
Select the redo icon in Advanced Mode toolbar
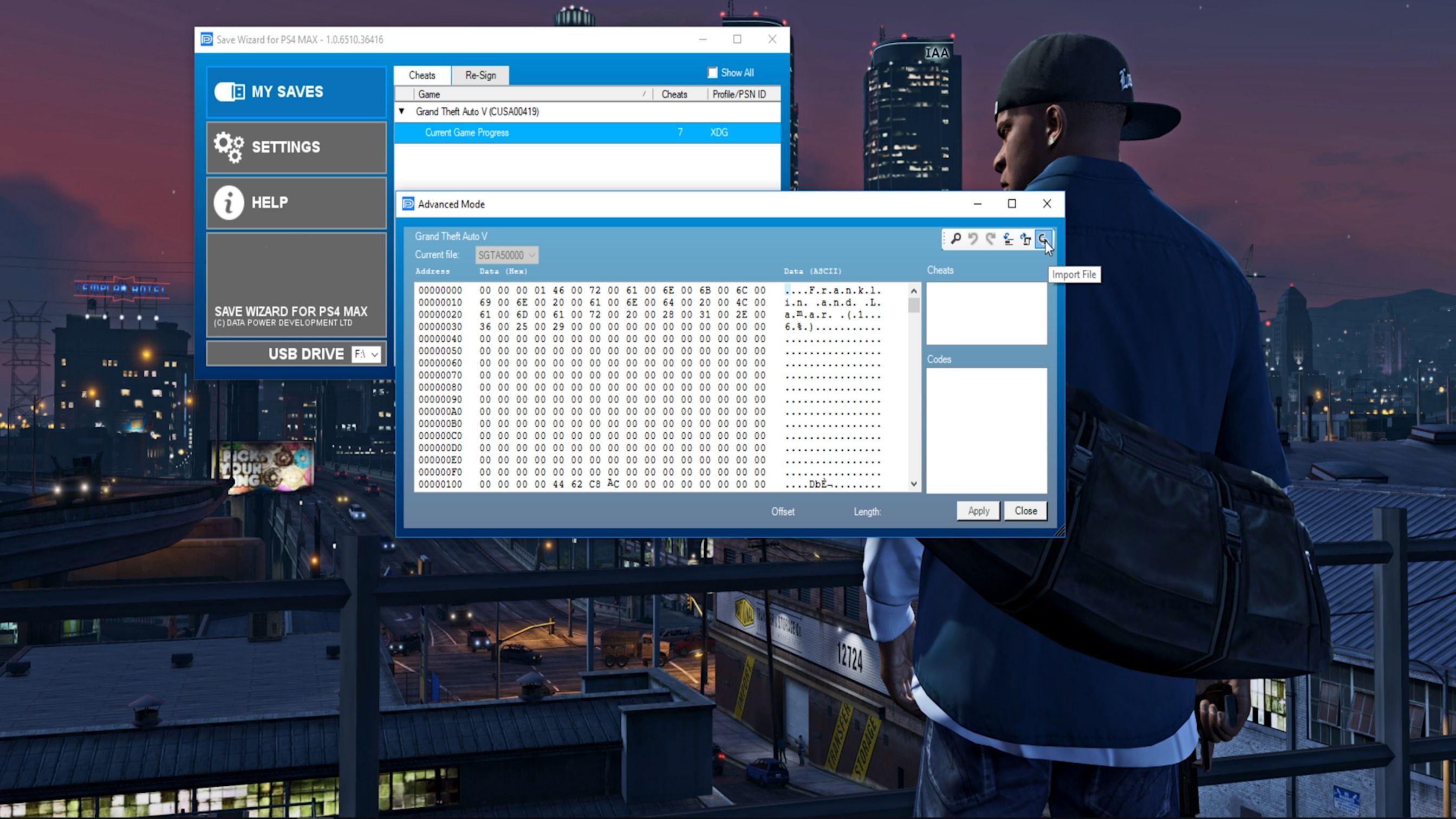pyautogui.click(x=990, y=239)
